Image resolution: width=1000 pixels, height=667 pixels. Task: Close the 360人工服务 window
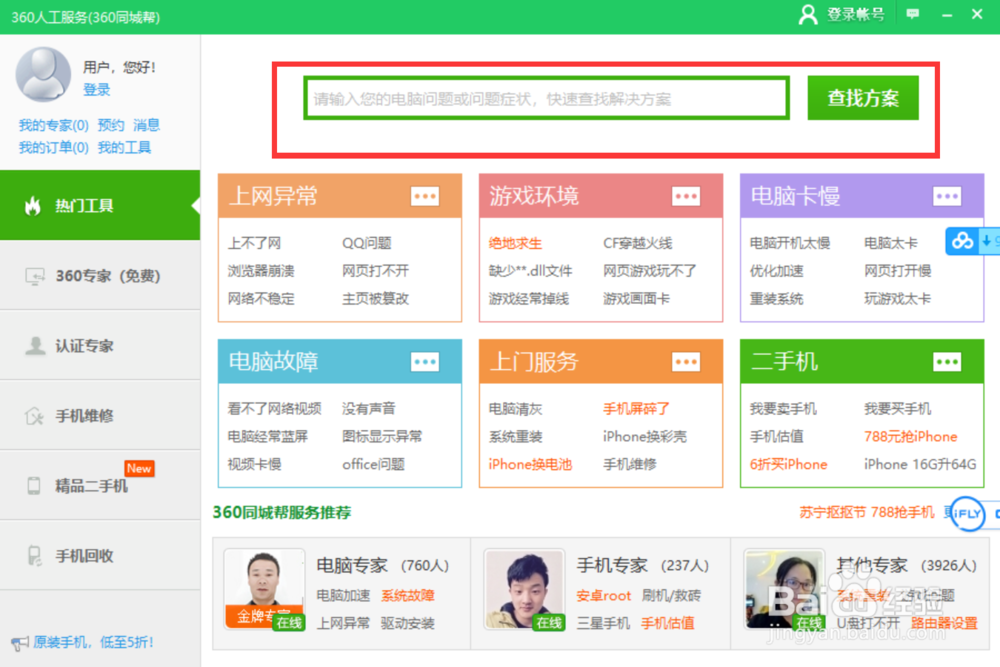point(977,14)
